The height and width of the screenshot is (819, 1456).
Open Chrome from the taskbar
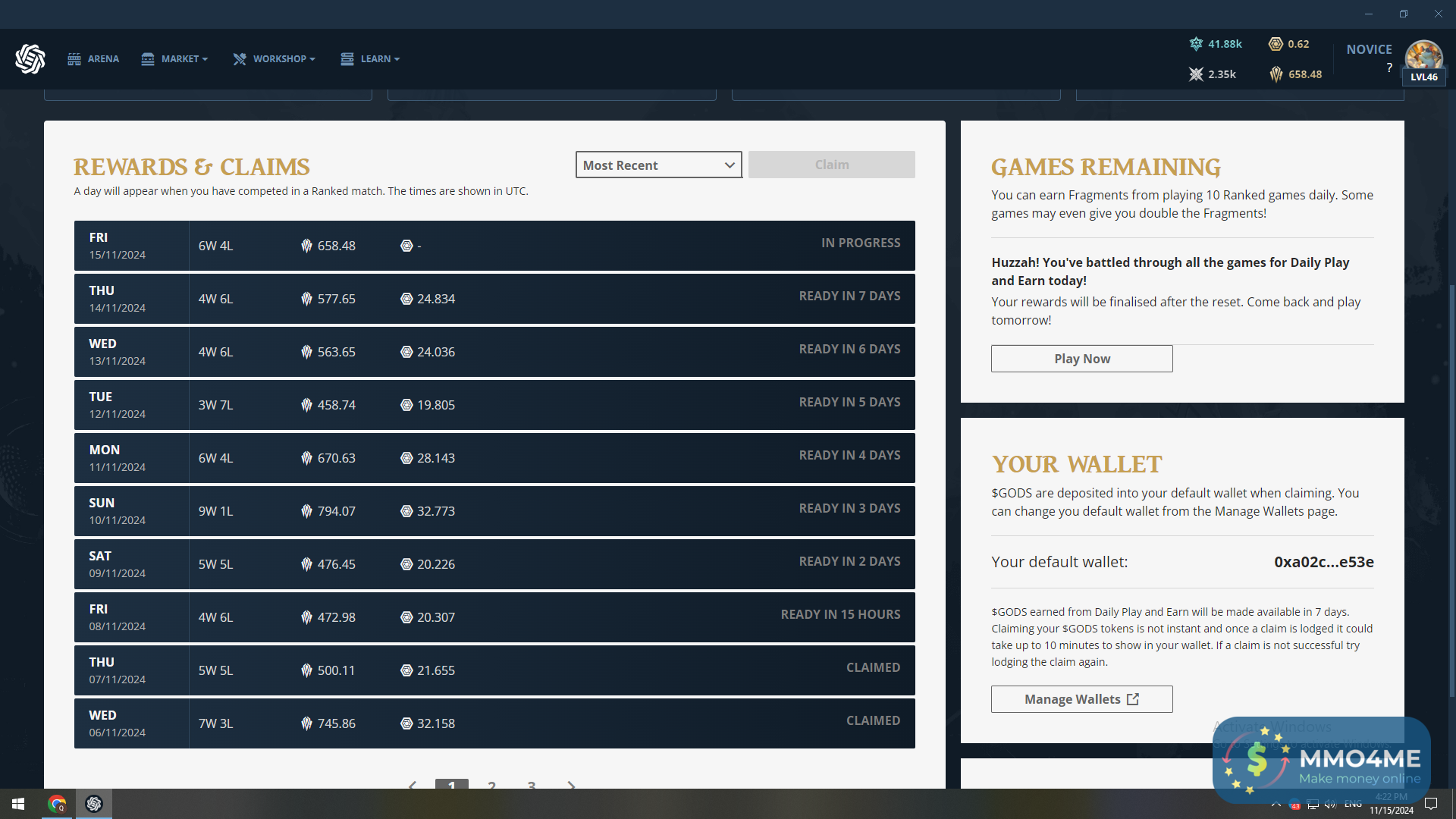(x=57, y=804)
